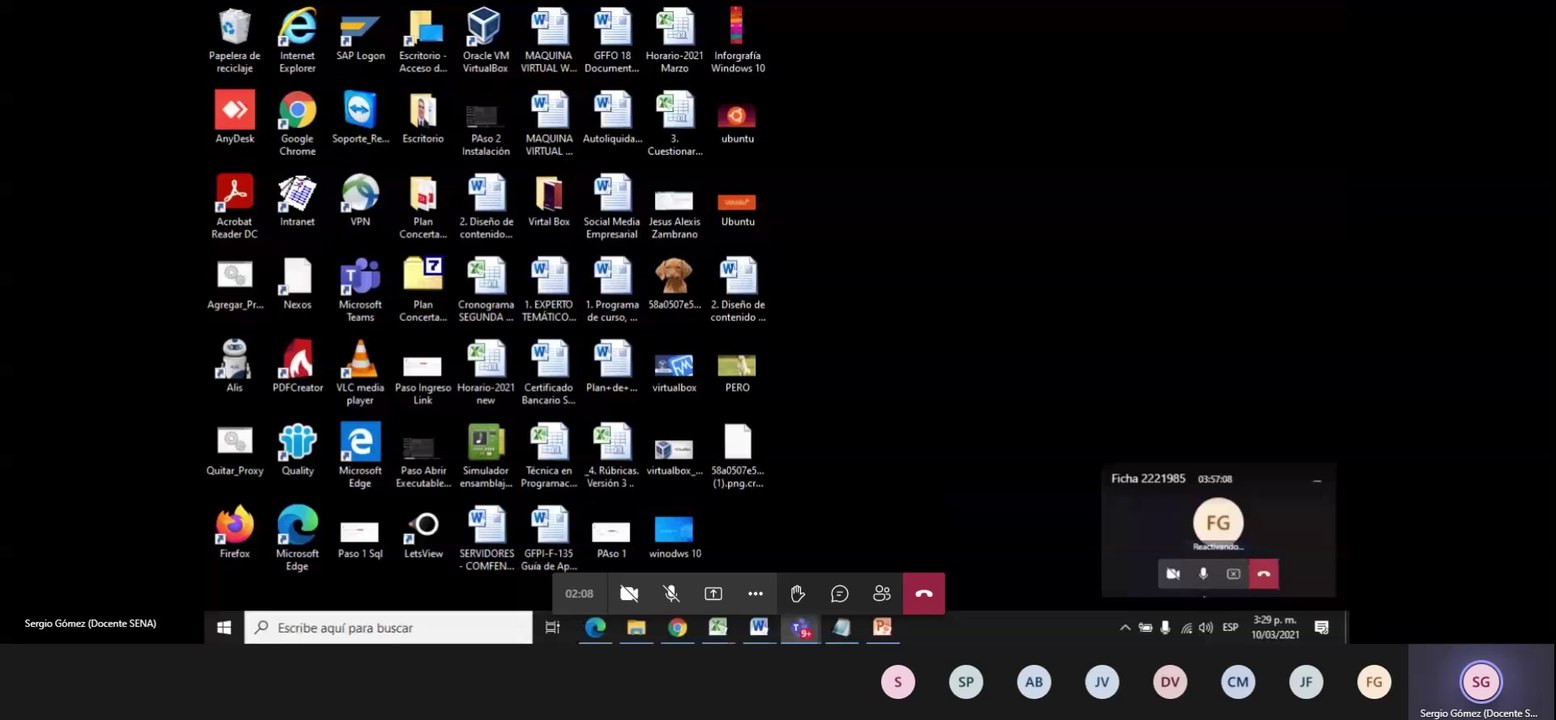
Task: Select the LetsView desktop shortcut
Action: [x=423, y=532]
